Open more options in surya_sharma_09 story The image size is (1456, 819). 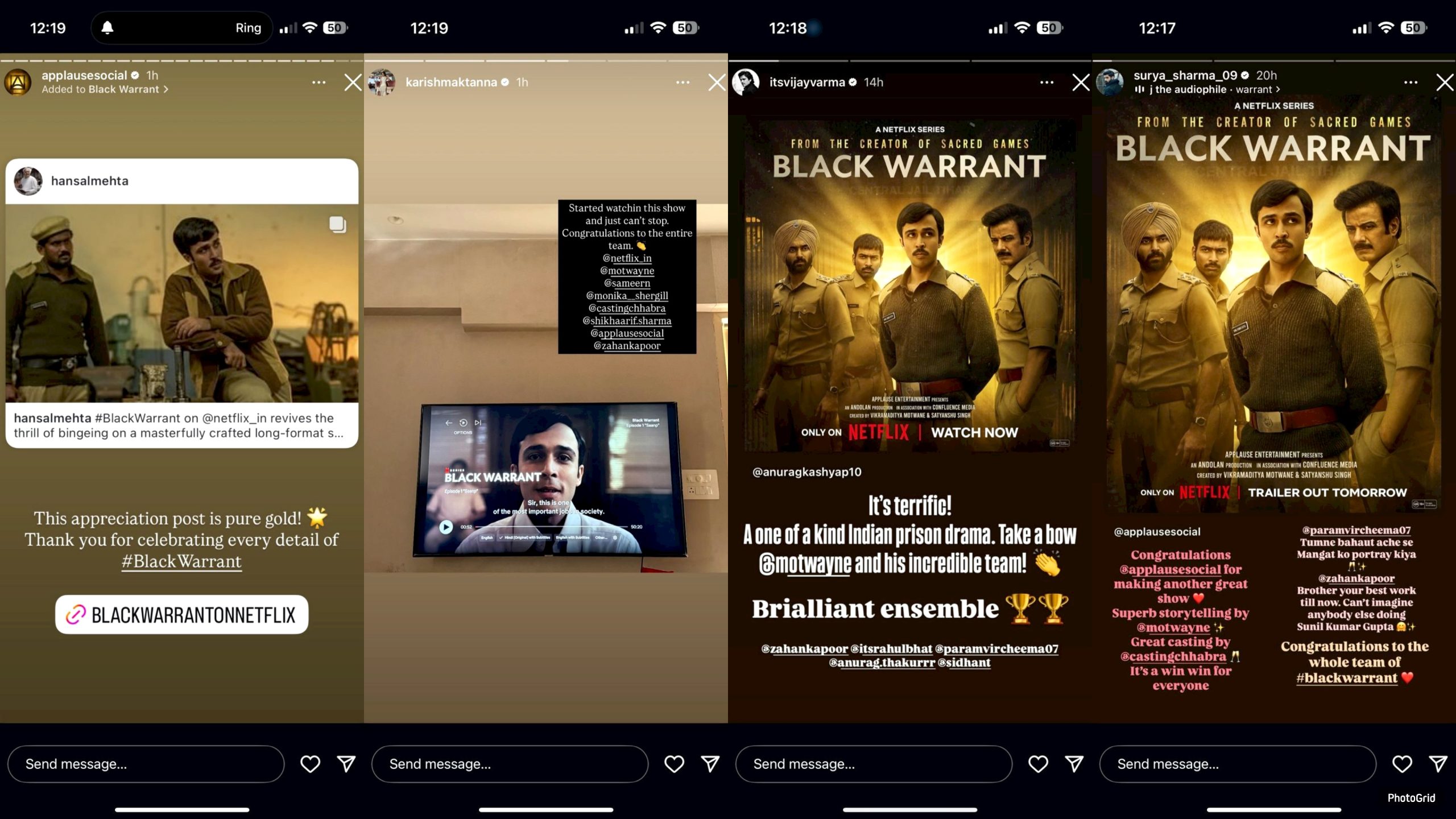[1410, 82]
